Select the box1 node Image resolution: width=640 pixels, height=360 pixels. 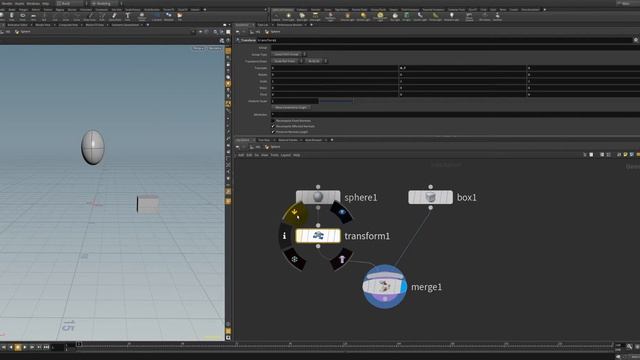[430, 197]
